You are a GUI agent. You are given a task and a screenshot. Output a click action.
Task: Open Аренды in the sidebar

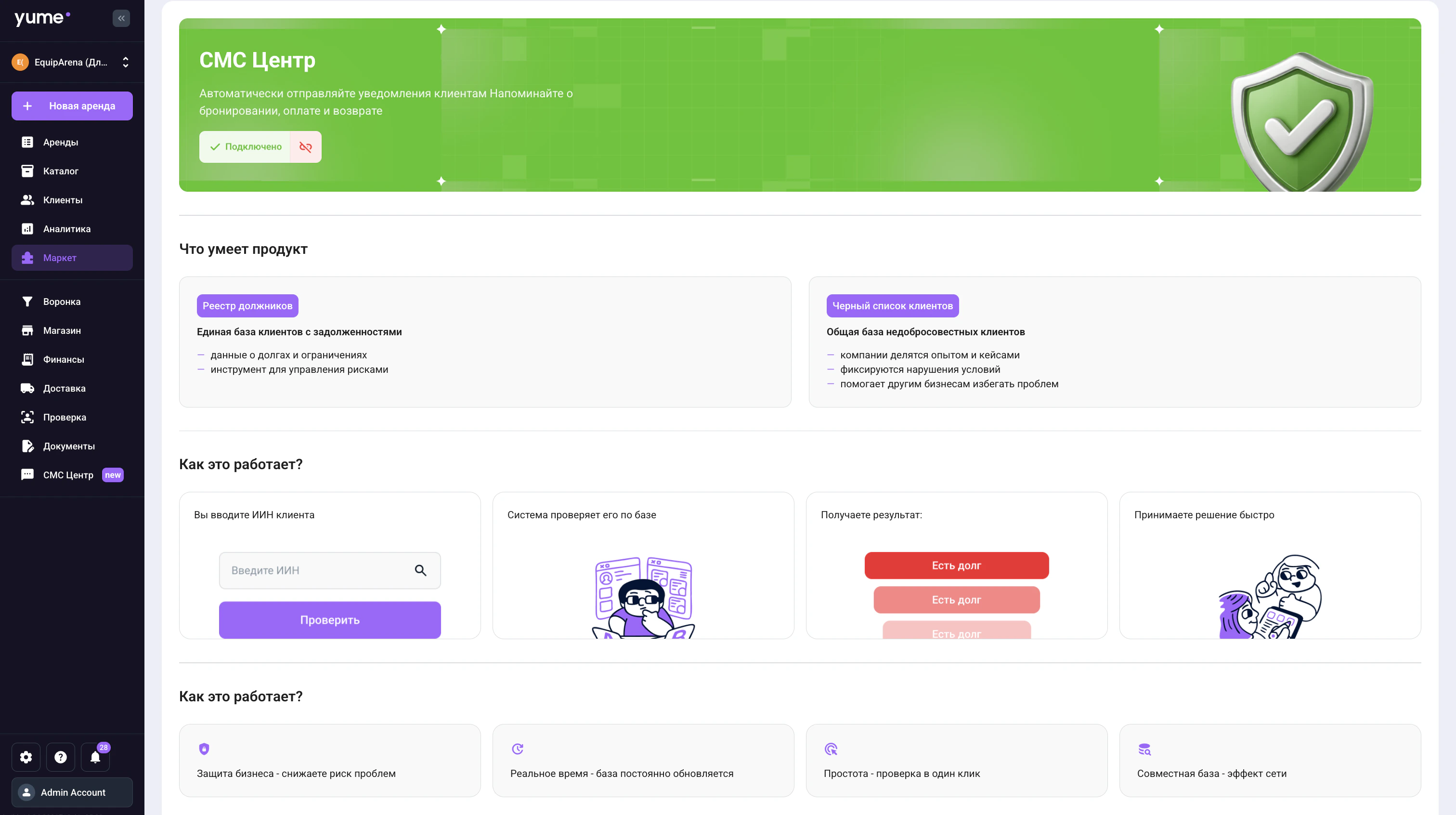[61, 142]
